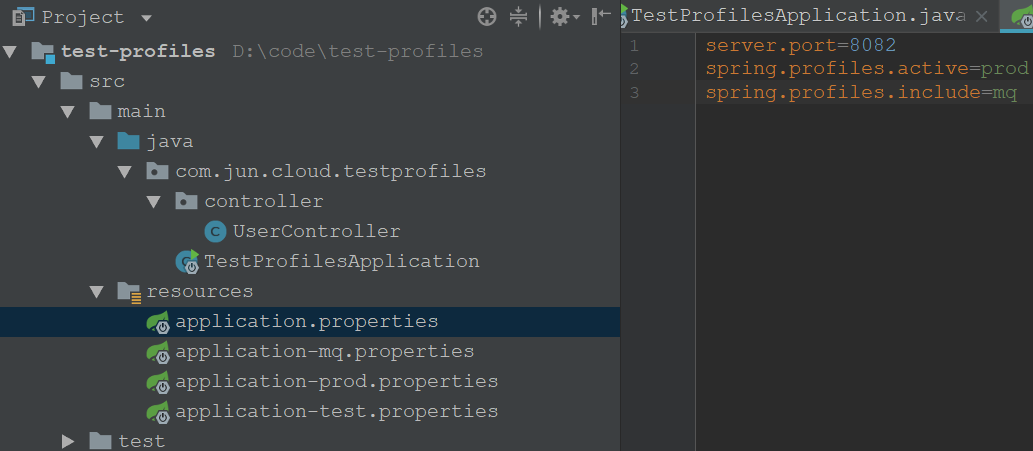Select application-test.properties file
Screen dimensions: 1033x451
click(336, 412)
